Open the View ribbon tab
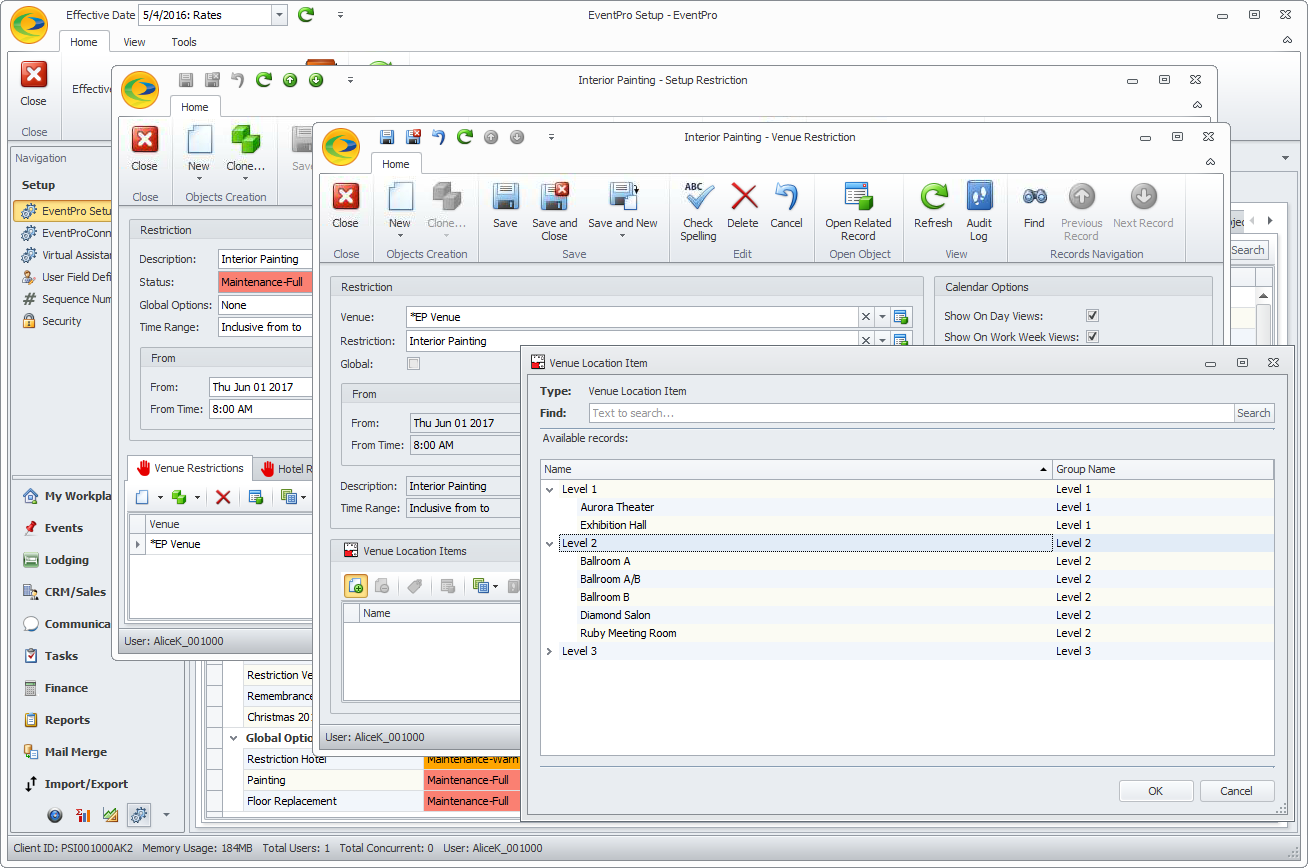1308x868 pixels. 134,42
